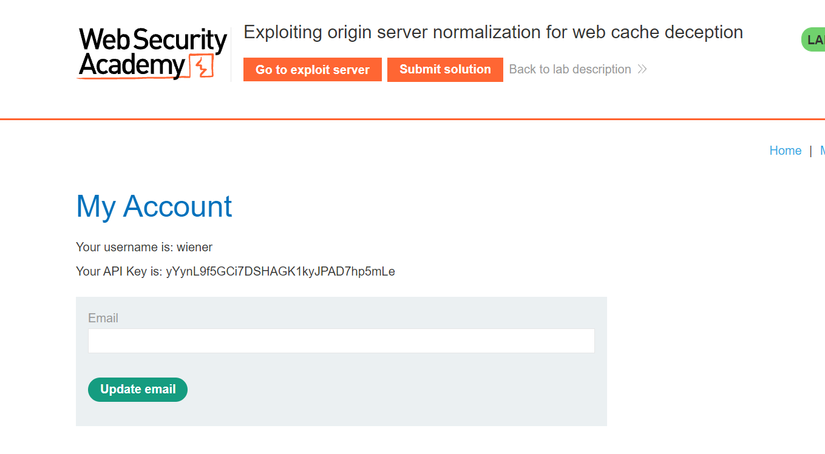This screenshot has height=454, width=825.
Task: Open the Go to exploit server button
Action: click(313, 69)
